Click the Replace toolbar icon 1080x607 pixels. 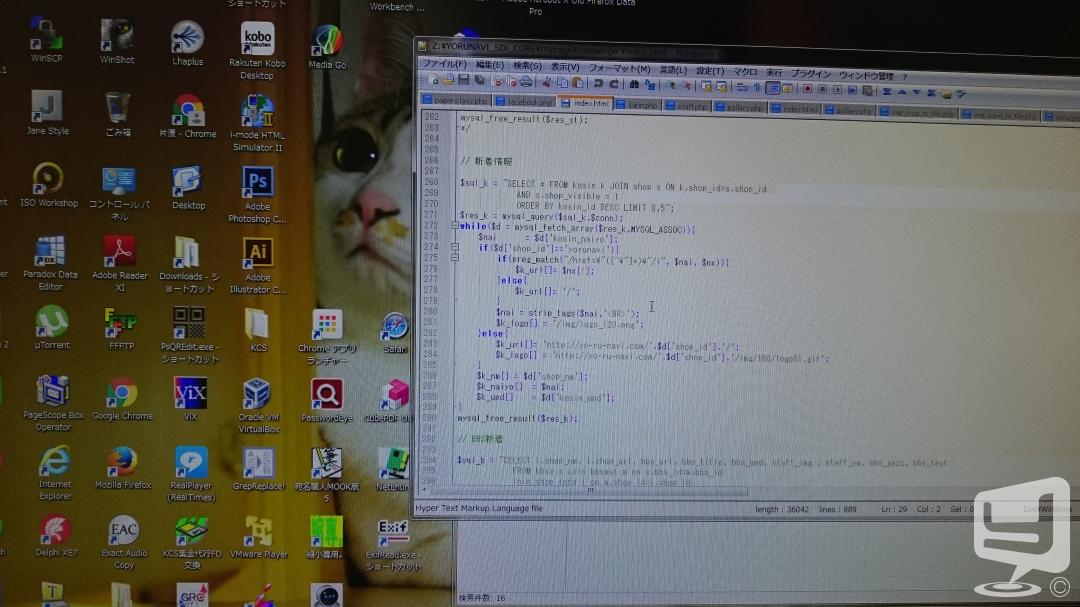point(650,85)
